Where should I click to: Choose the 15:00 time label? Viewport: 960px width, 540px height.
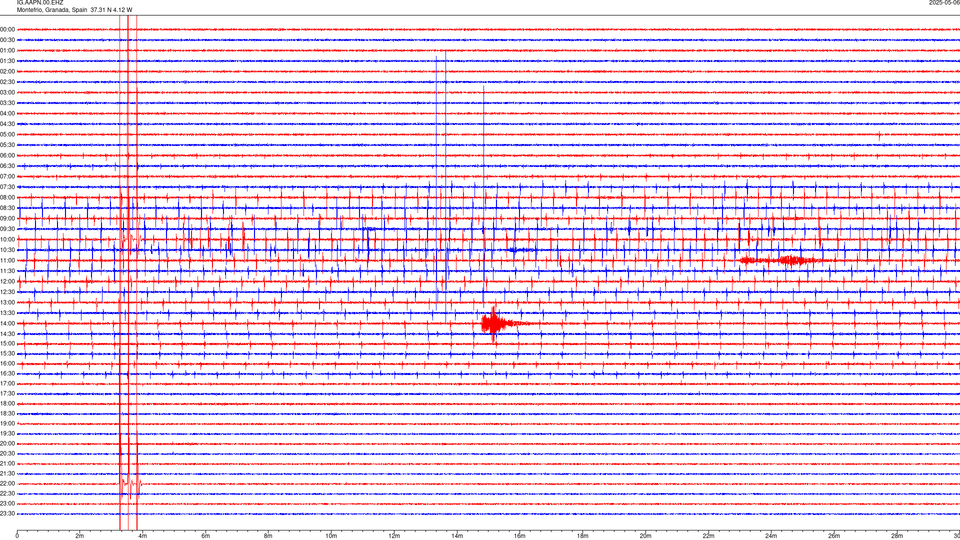click(8, 343)
